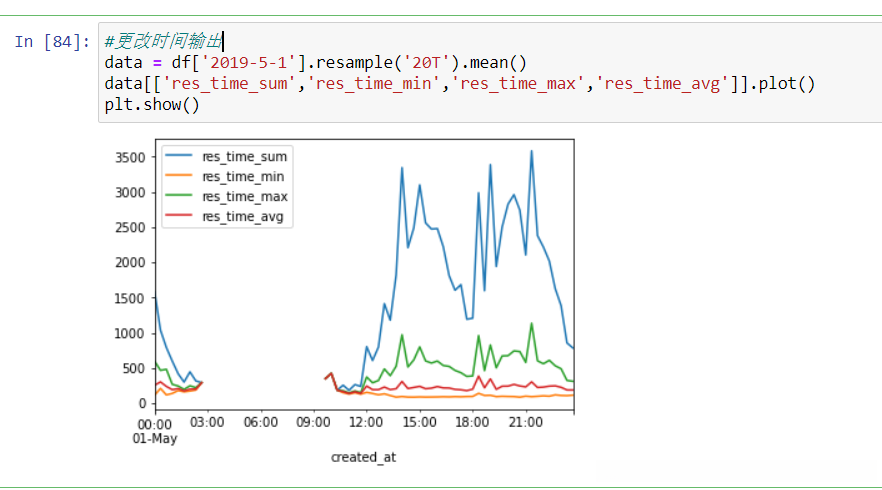Click the 12:00 x-axis tick label
Image resolution: width=882 pixels, height=490 pixels.
coord(366,422)
